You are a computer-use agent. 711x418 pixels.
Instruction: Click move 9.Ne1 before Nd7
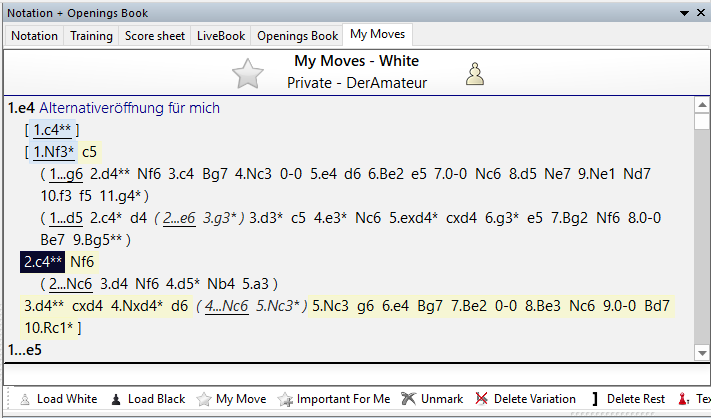tap(596, 174)
